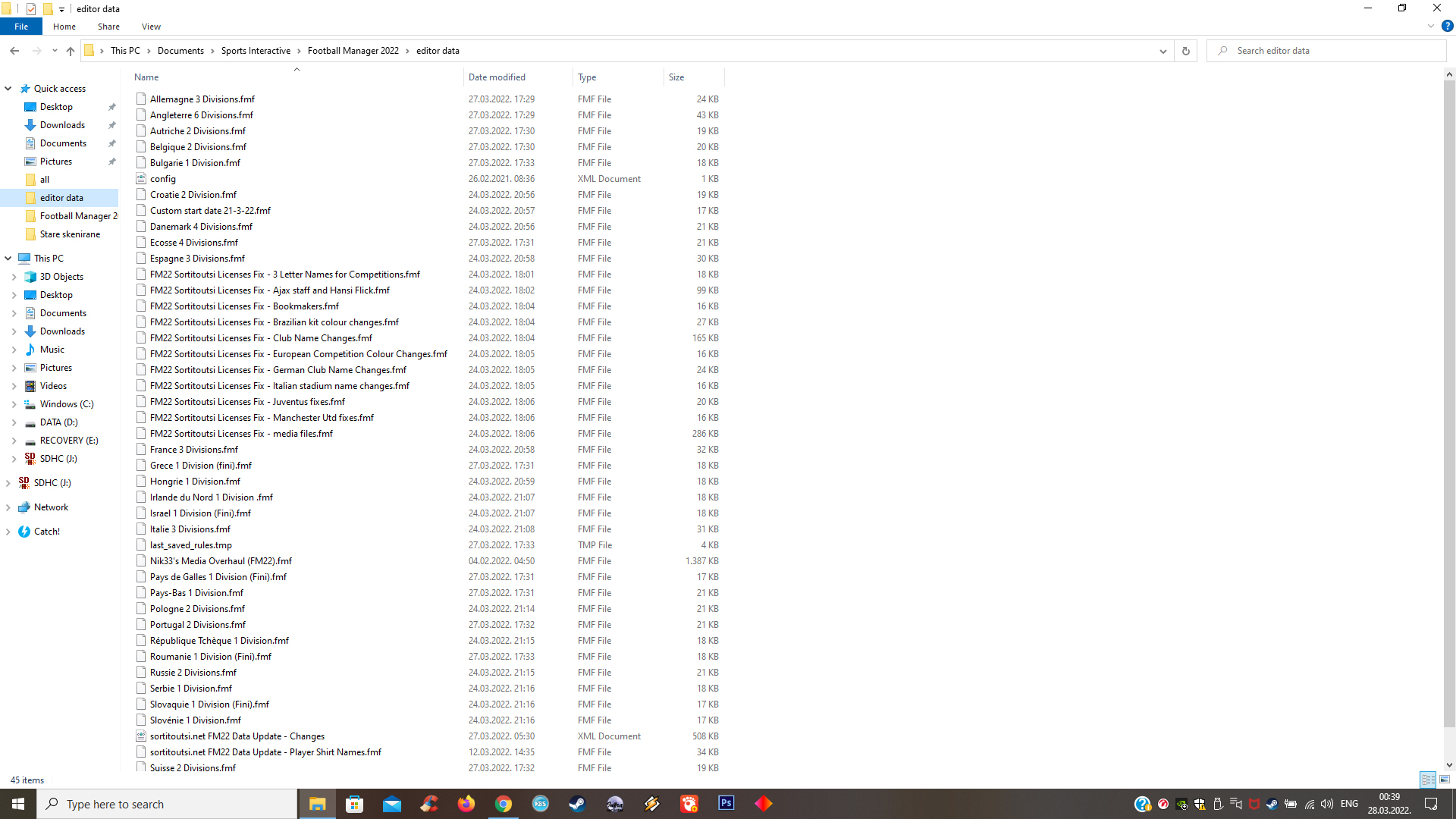Collapse the Quick access tree node
Image resolution: width=1456 pixels, height=819 pixels.
coord(8,89)
